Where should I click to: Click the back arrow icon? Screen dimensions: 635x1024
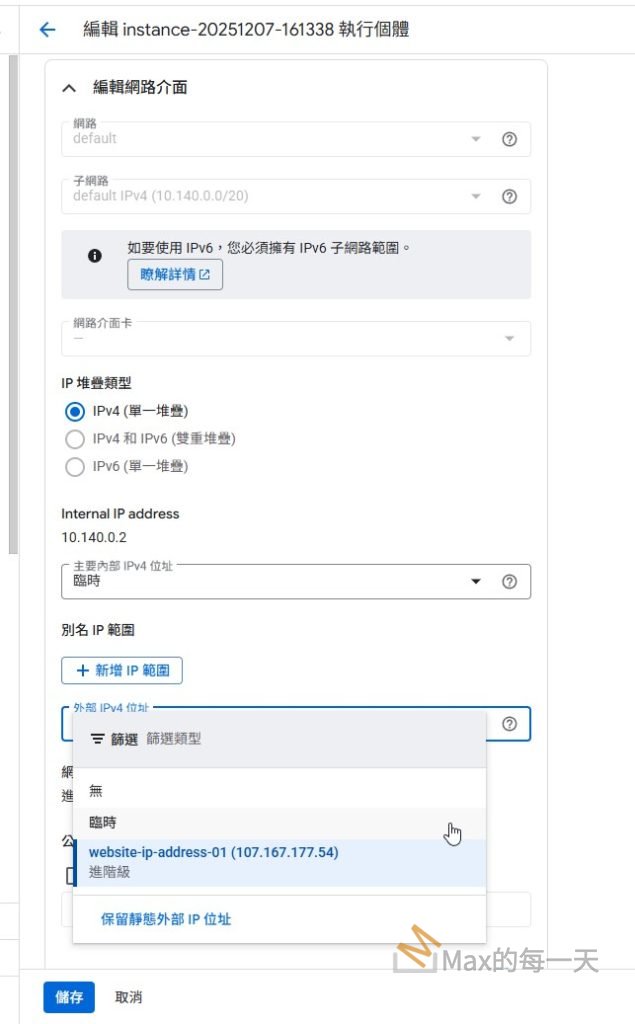[x=47, y=30]
